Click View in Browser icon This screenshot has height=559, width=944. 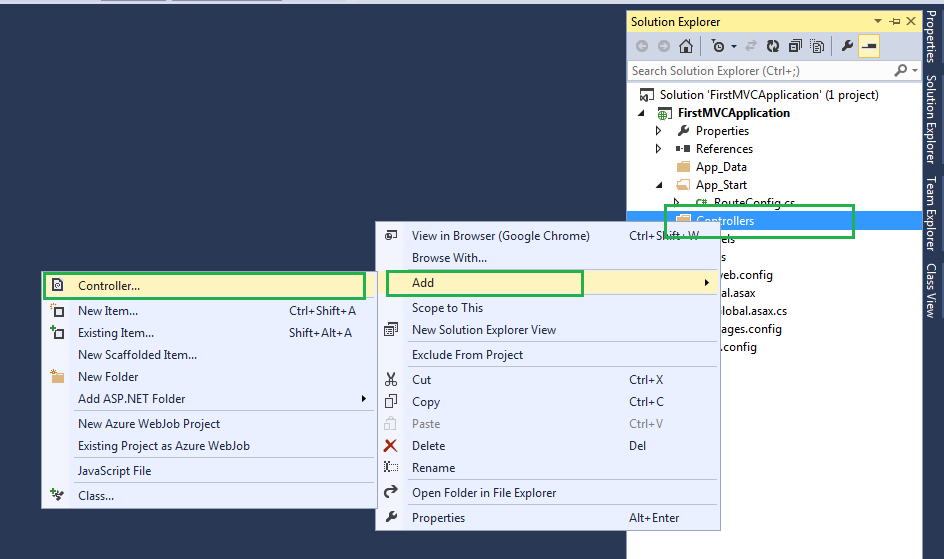point(391,235)
